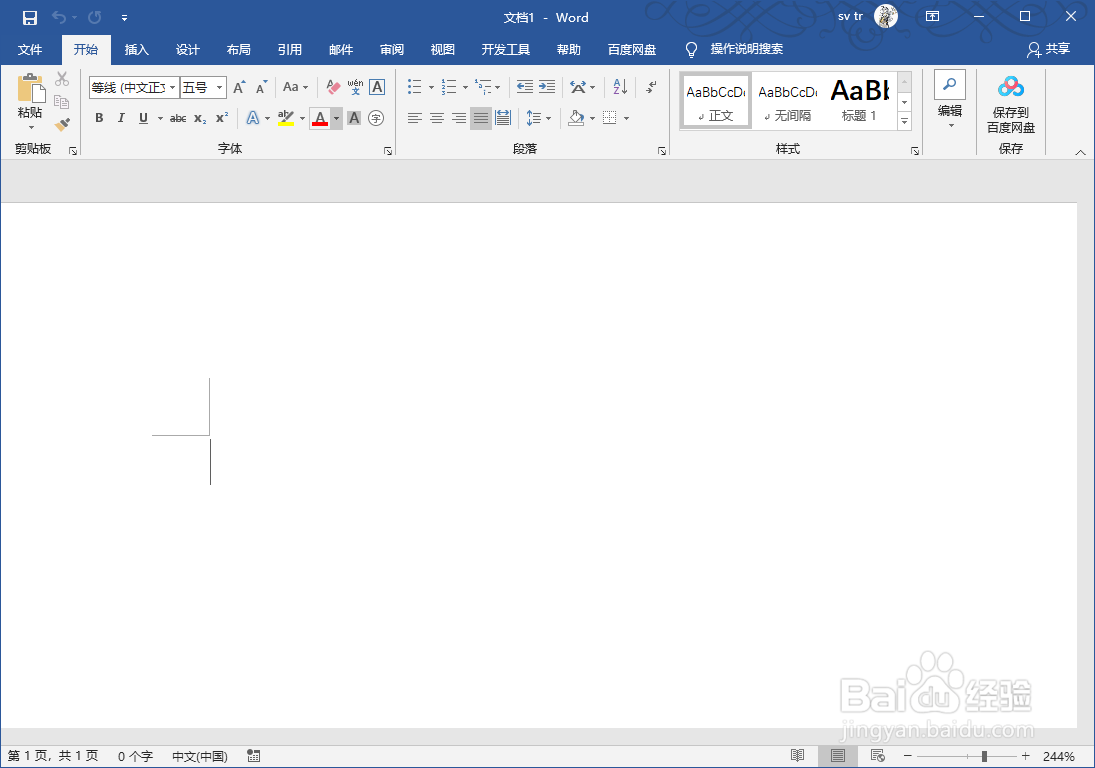Toggle Character Shading icon

pyautogui.click(x=354, y=118)
